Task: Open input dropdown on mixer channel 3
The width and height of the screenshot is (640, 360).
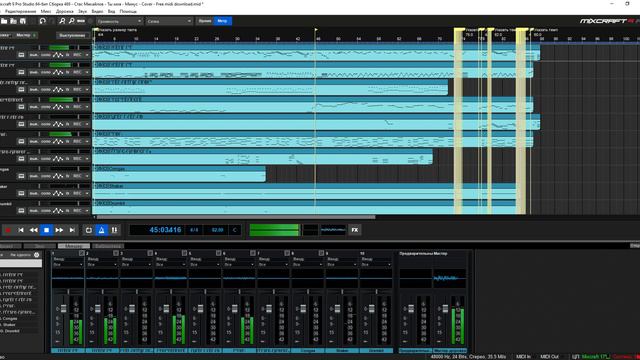Action: (136, 264)
